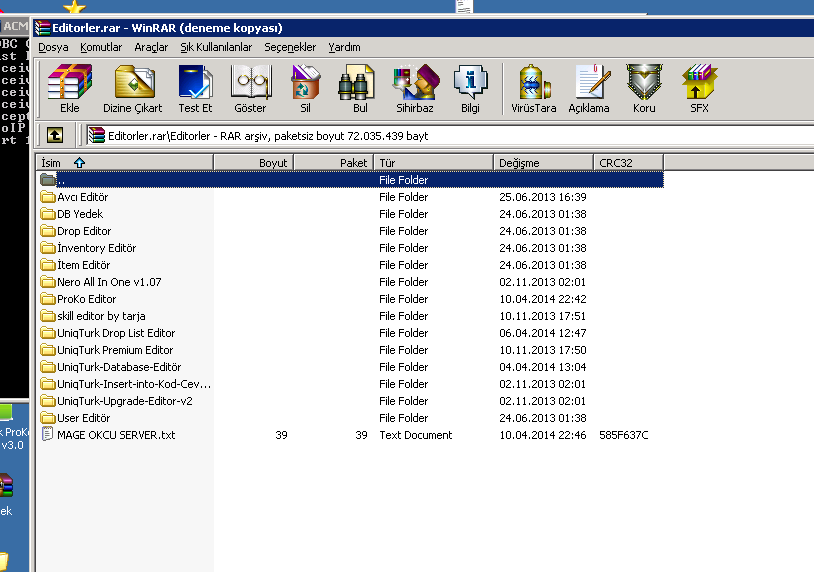
Task: Run Test Et on the archive
Action: [195, 88]
